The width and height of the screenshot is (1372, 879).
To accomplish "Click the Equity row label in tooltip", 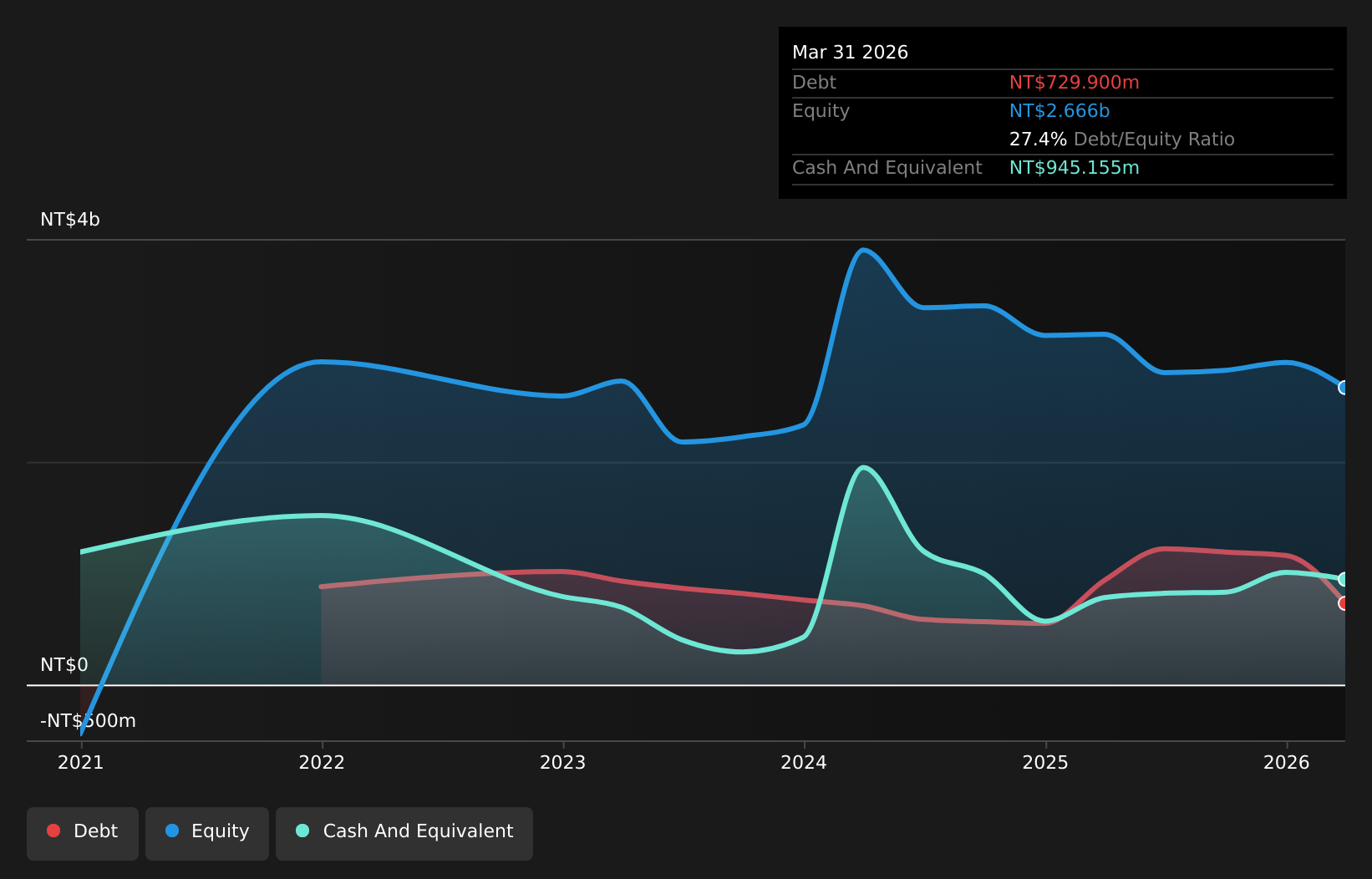I will tap(821, 111).
